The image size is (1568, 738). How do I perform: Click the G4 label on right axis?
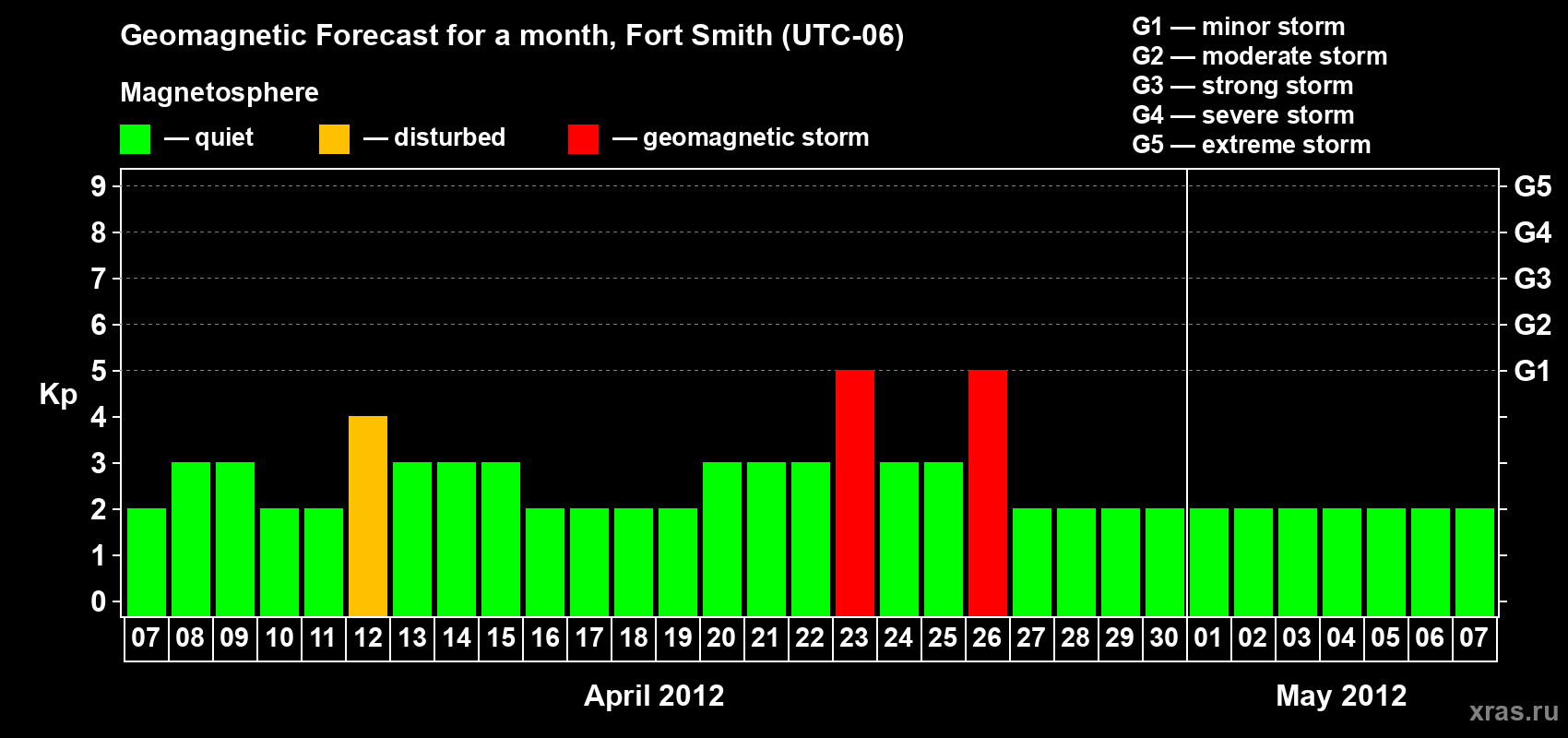(1532, 232)
